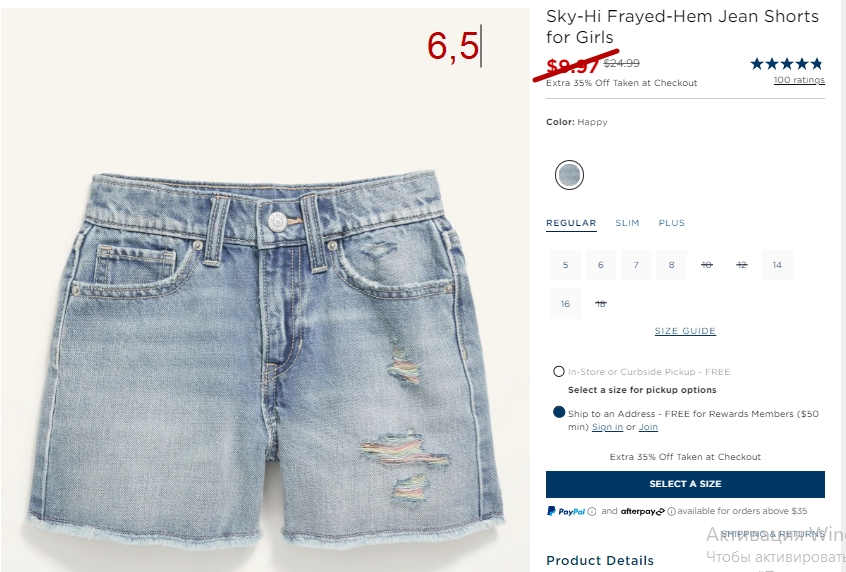Image resolution: width=846 pixels, height=572 pixels.
Task: Choose size 16
Action: pyautogui.click(x=565, y=304)
